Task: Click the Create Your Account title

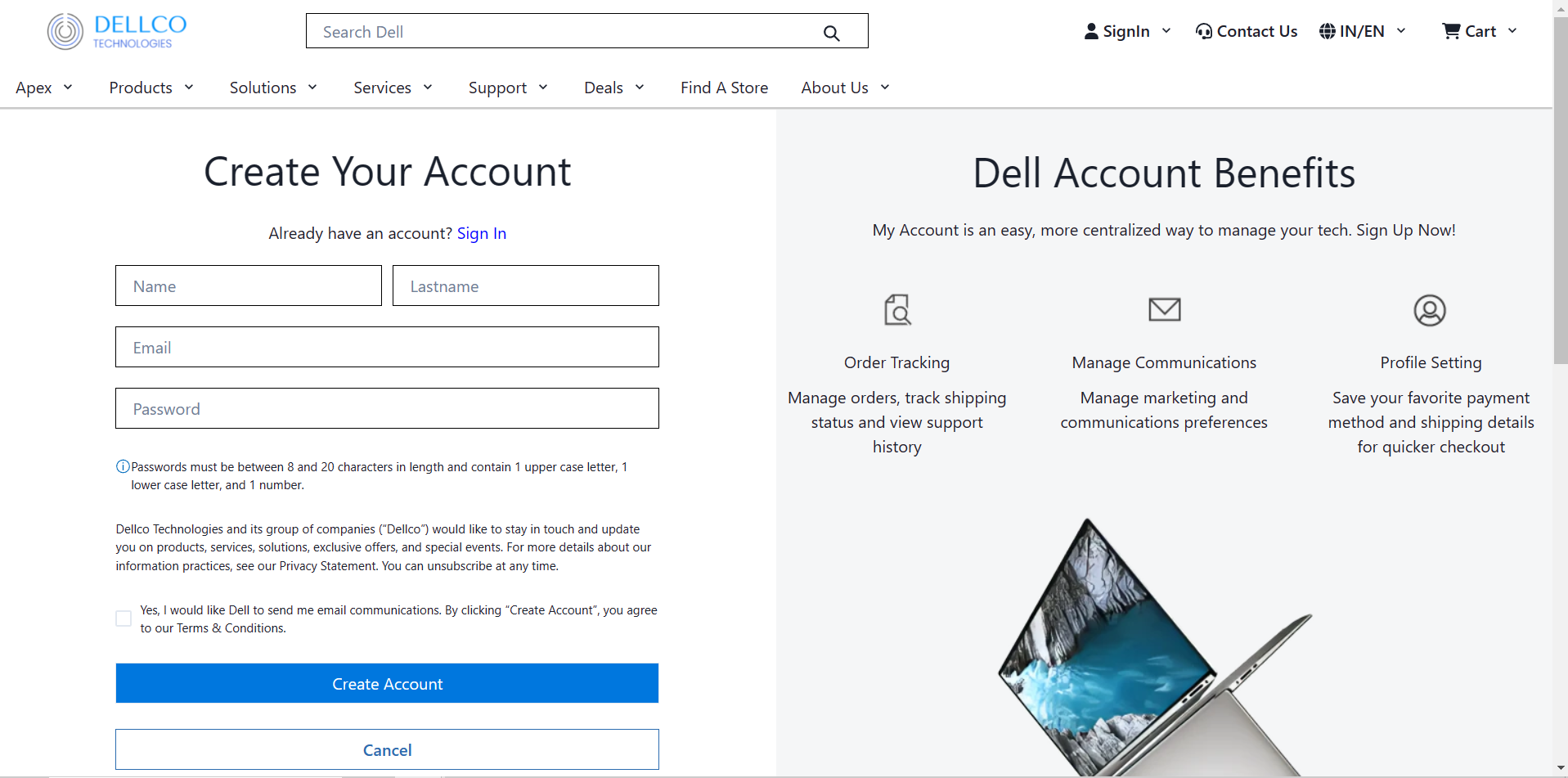Action: click(x=387, y=172)
